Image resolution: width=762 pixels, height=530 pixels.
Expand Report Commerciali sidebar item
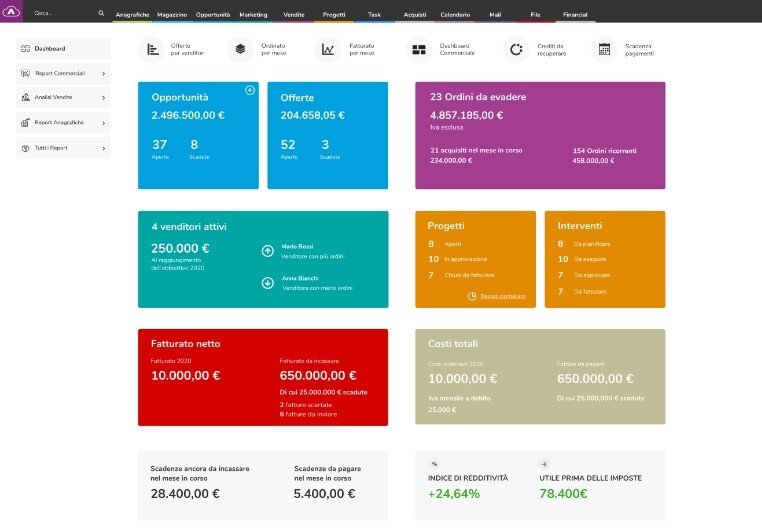64,73
